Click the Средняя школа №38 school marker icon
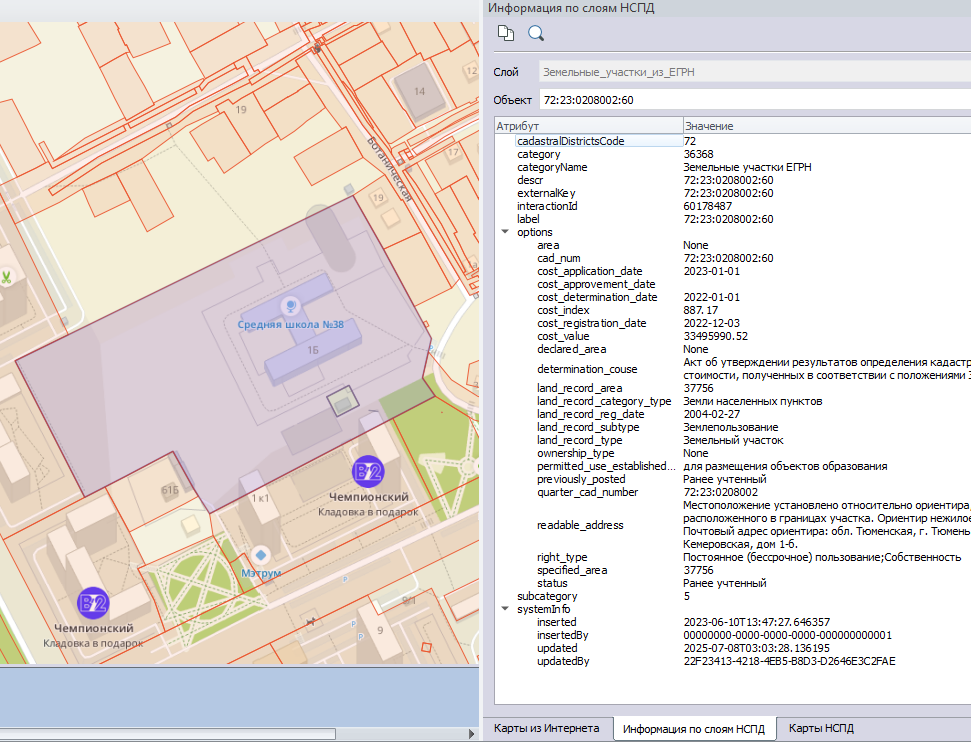This screenshot has width=971, height=742. pyautogui.click(x=291, y=306)
